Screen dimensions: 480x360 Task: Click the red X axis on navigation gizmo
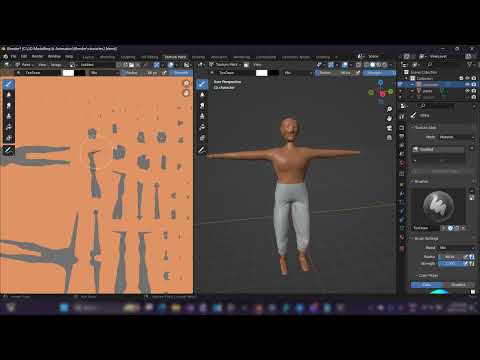[382, 94]
